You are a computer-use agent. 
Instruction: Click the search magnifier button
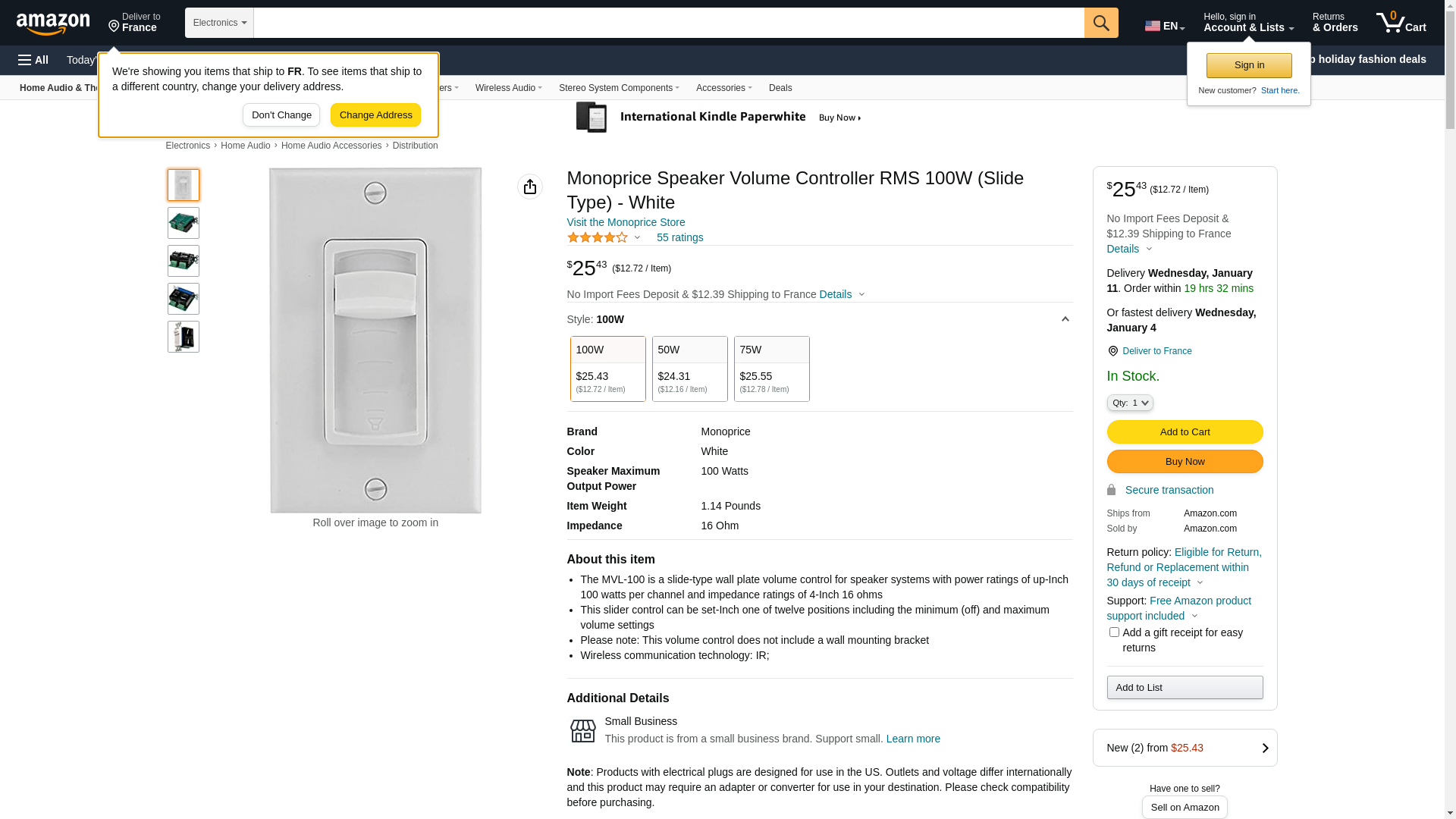[1100, 23]
